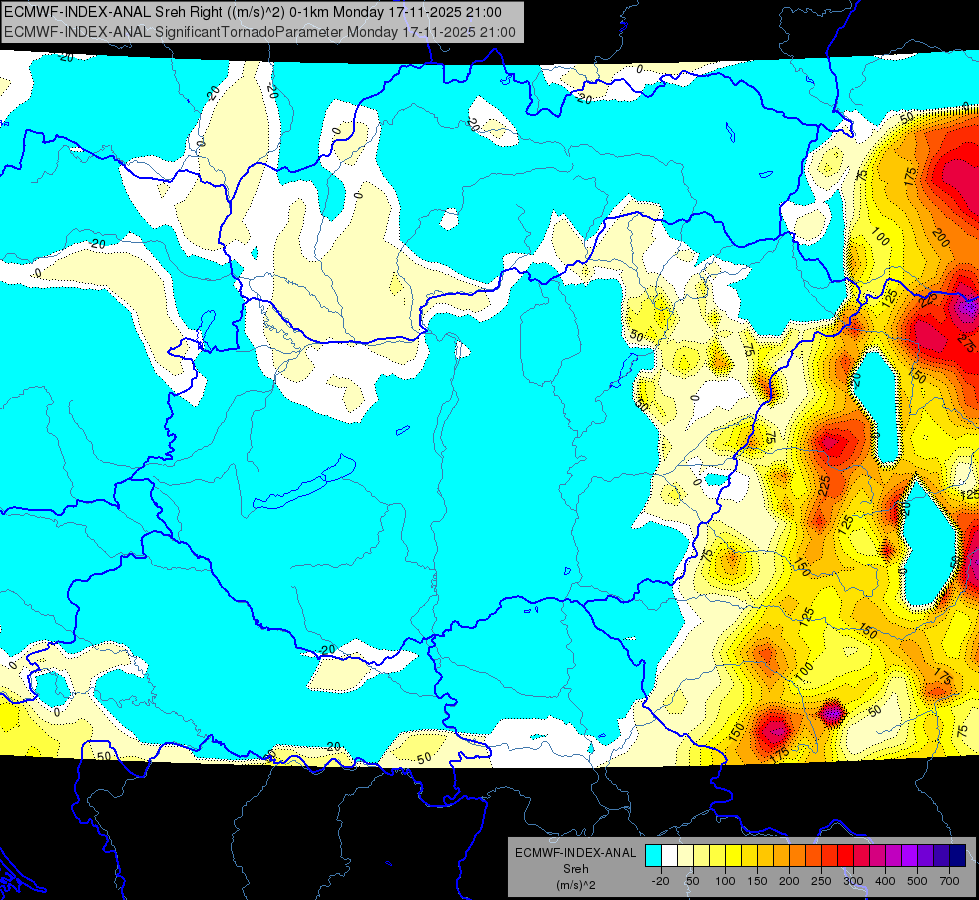
Task: Click the '(m/s)^2' unit in legend
Action: 575,885
